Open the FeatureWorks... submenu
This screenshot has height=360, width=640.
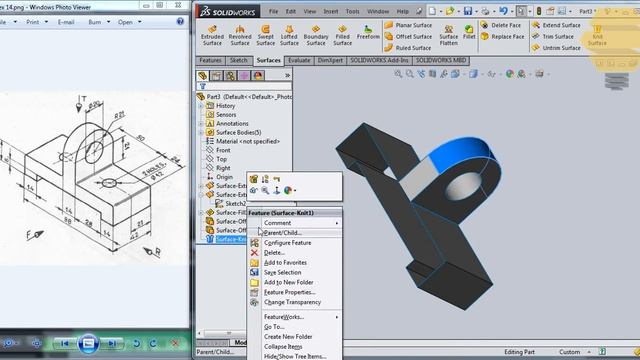tap(294, 317)
